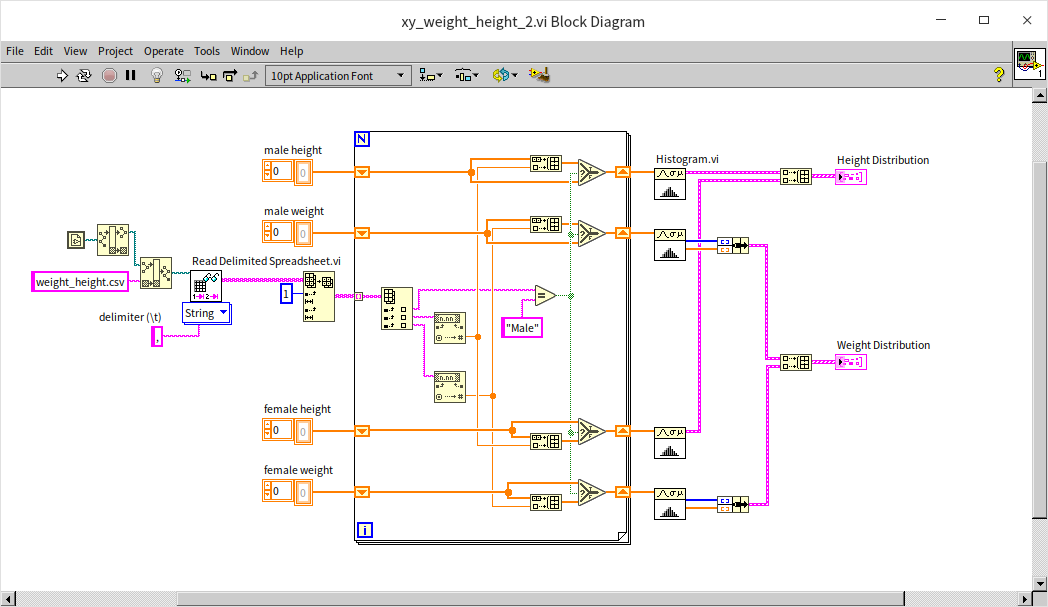Click the "Male" string constant
Screen dimensions: 1048x607
(x=522, y=327)
